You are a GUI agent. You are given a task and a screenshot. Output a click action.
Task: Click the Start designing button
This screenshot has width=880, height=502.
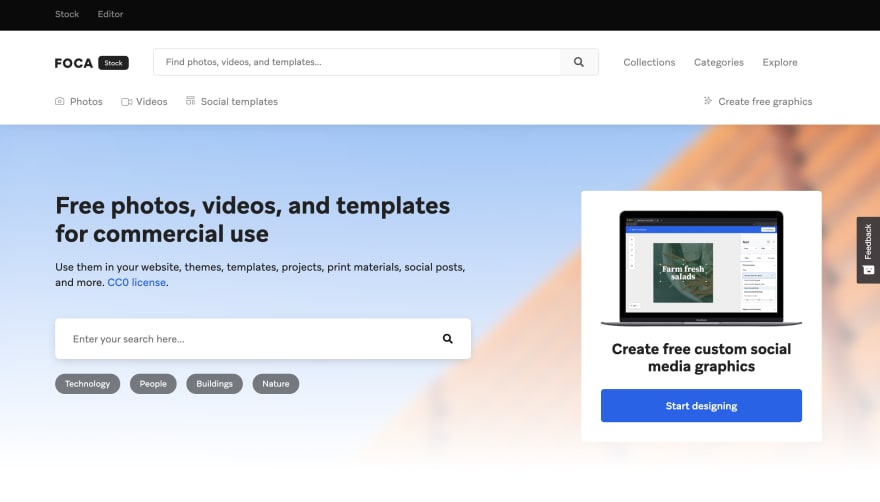(701, 405)
